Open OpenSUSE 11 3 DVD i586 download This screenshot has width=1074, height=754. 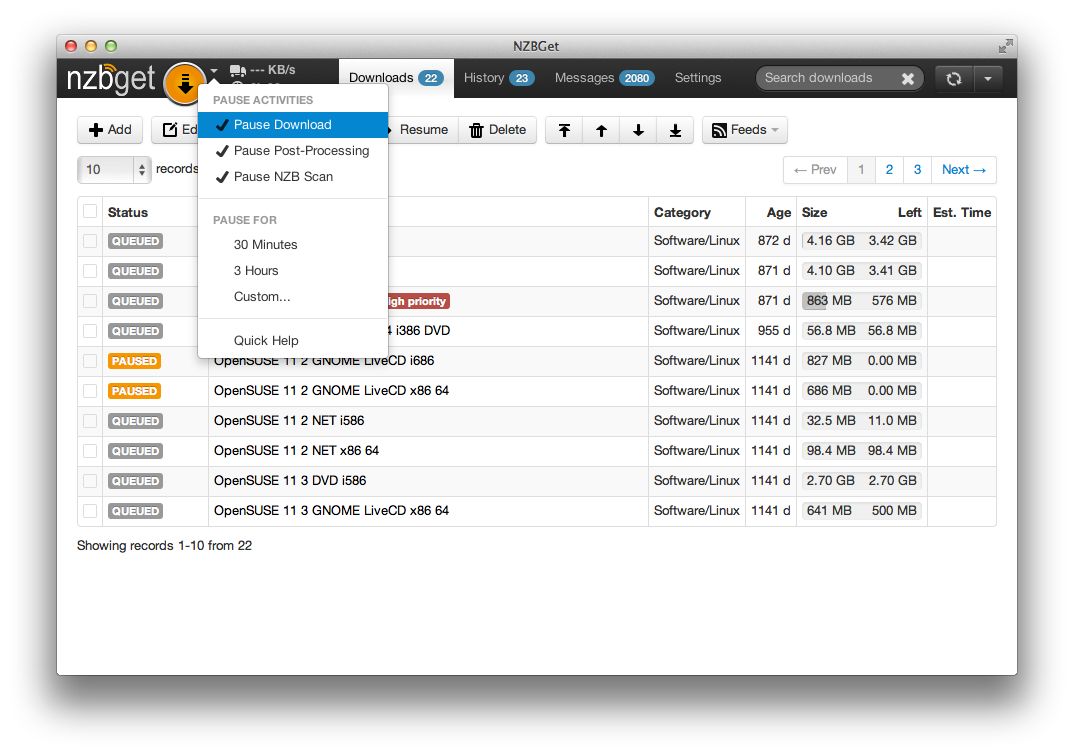click(x=290, y=481)
